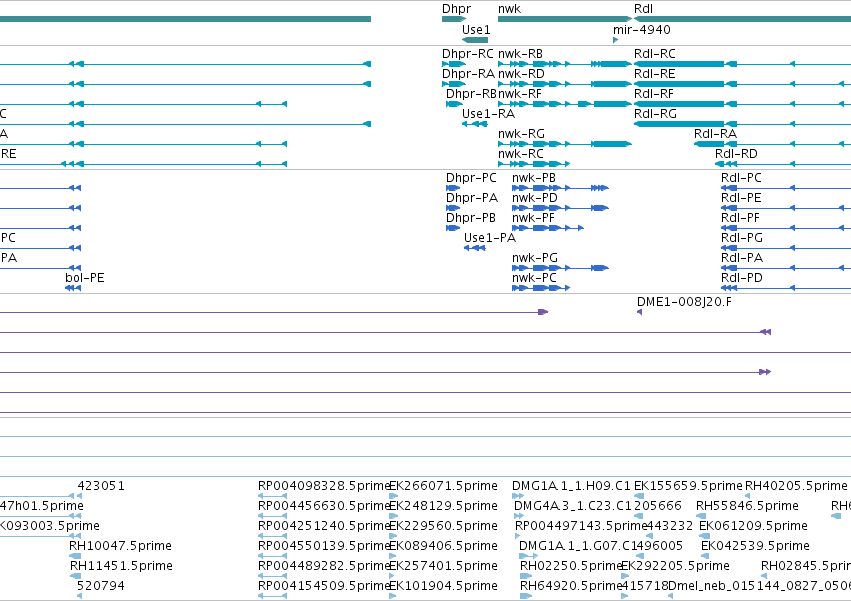This screenshot has width=851, height=601.
Task: Select EST EK266071.5prime
Action: point(393,496)
